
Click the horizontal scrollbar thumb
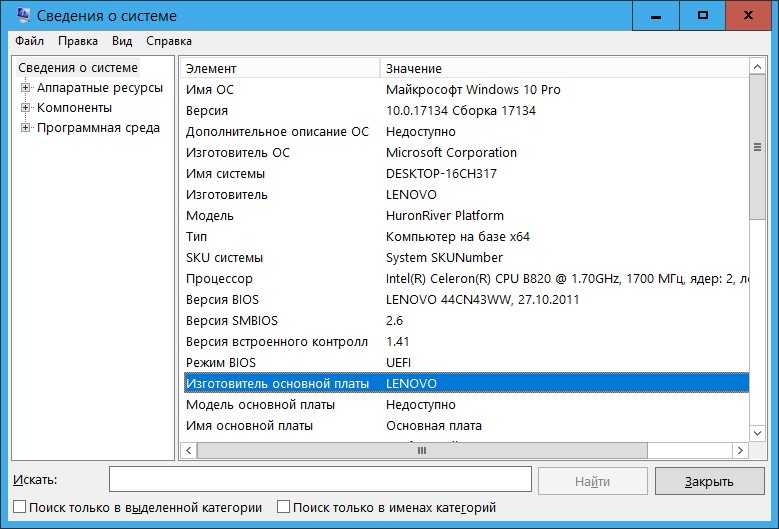(422, 451)
